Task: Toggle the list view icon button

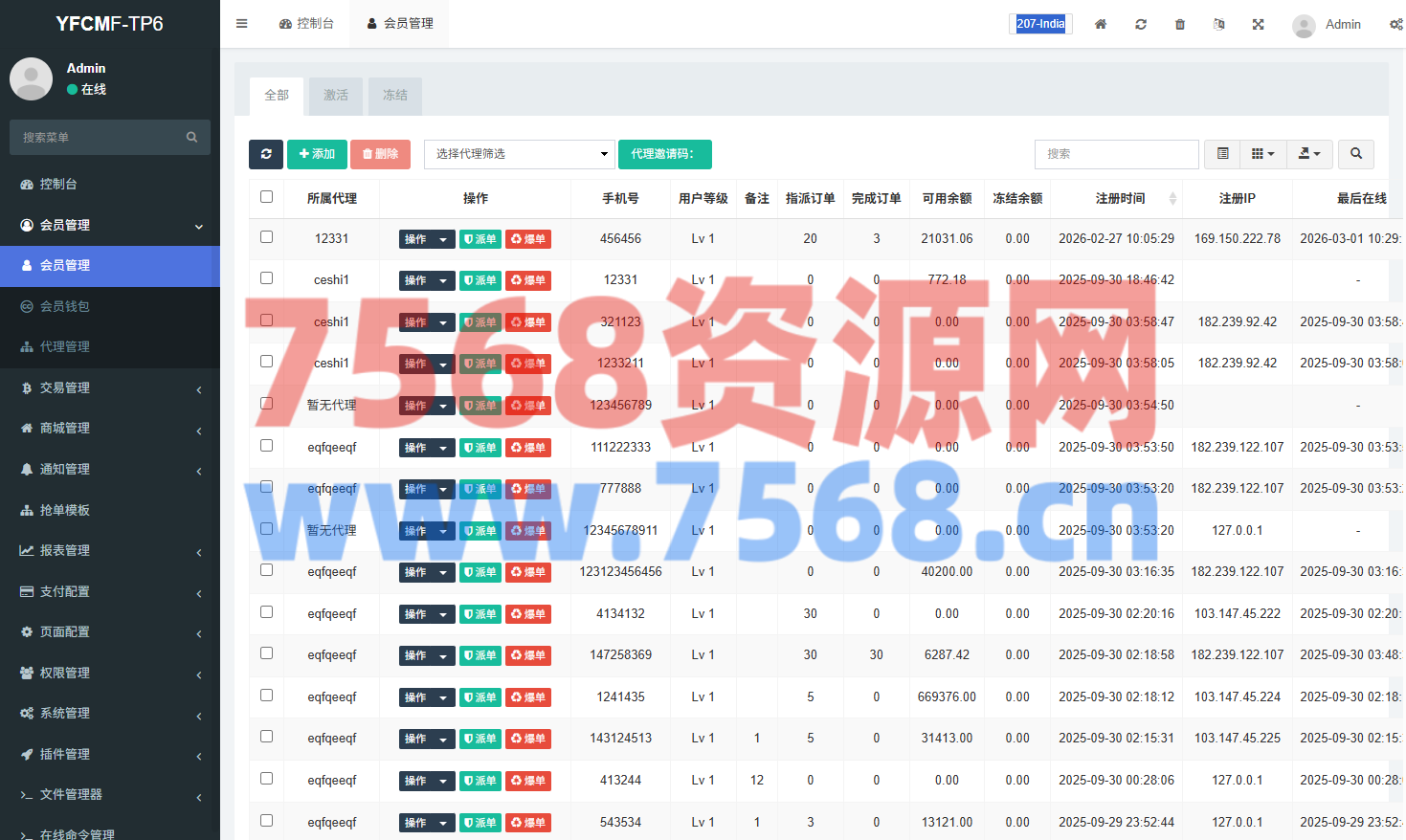Action: coord(1222,154)
